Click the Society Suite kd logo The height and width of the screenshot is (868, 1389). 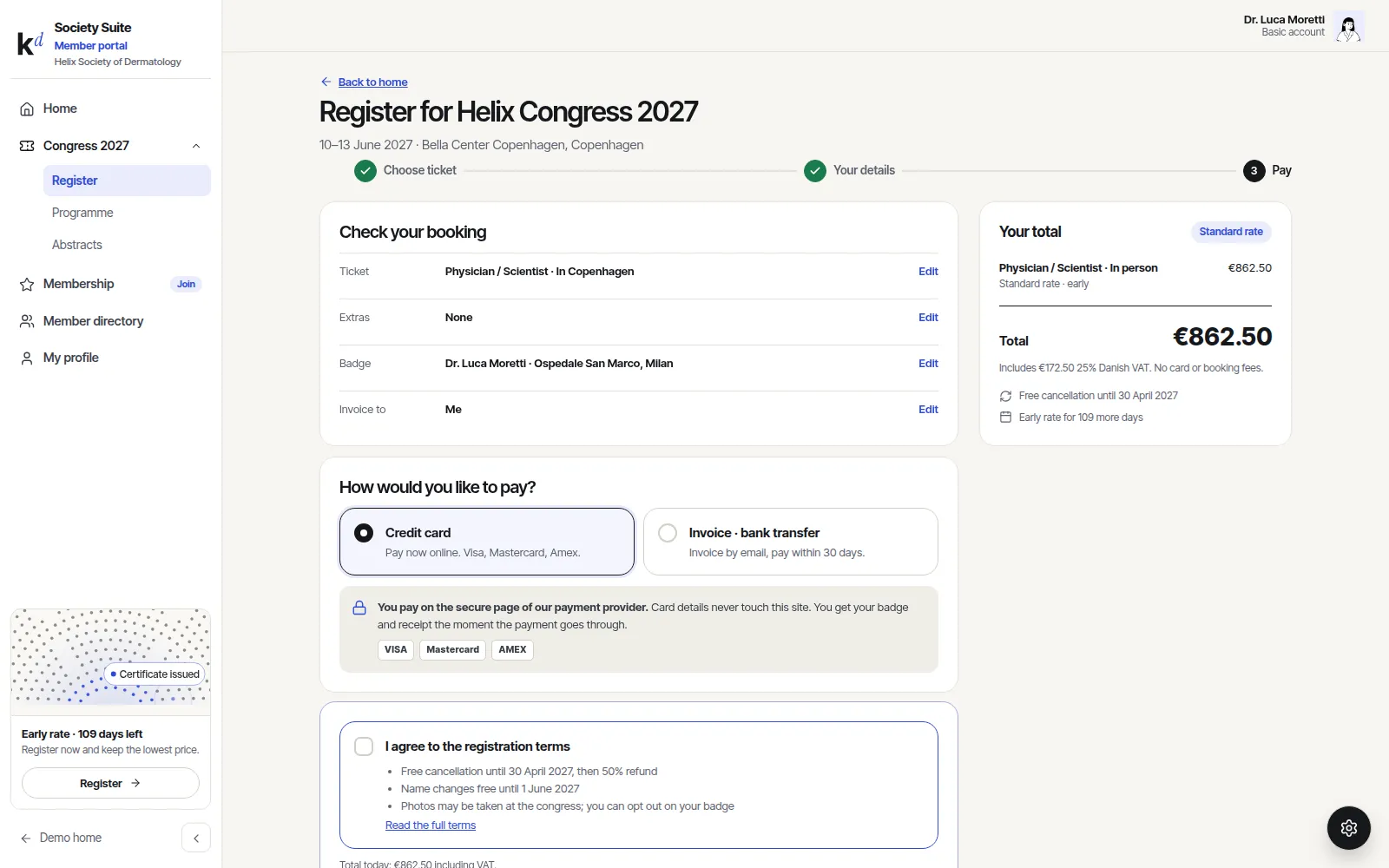point(30,43)
